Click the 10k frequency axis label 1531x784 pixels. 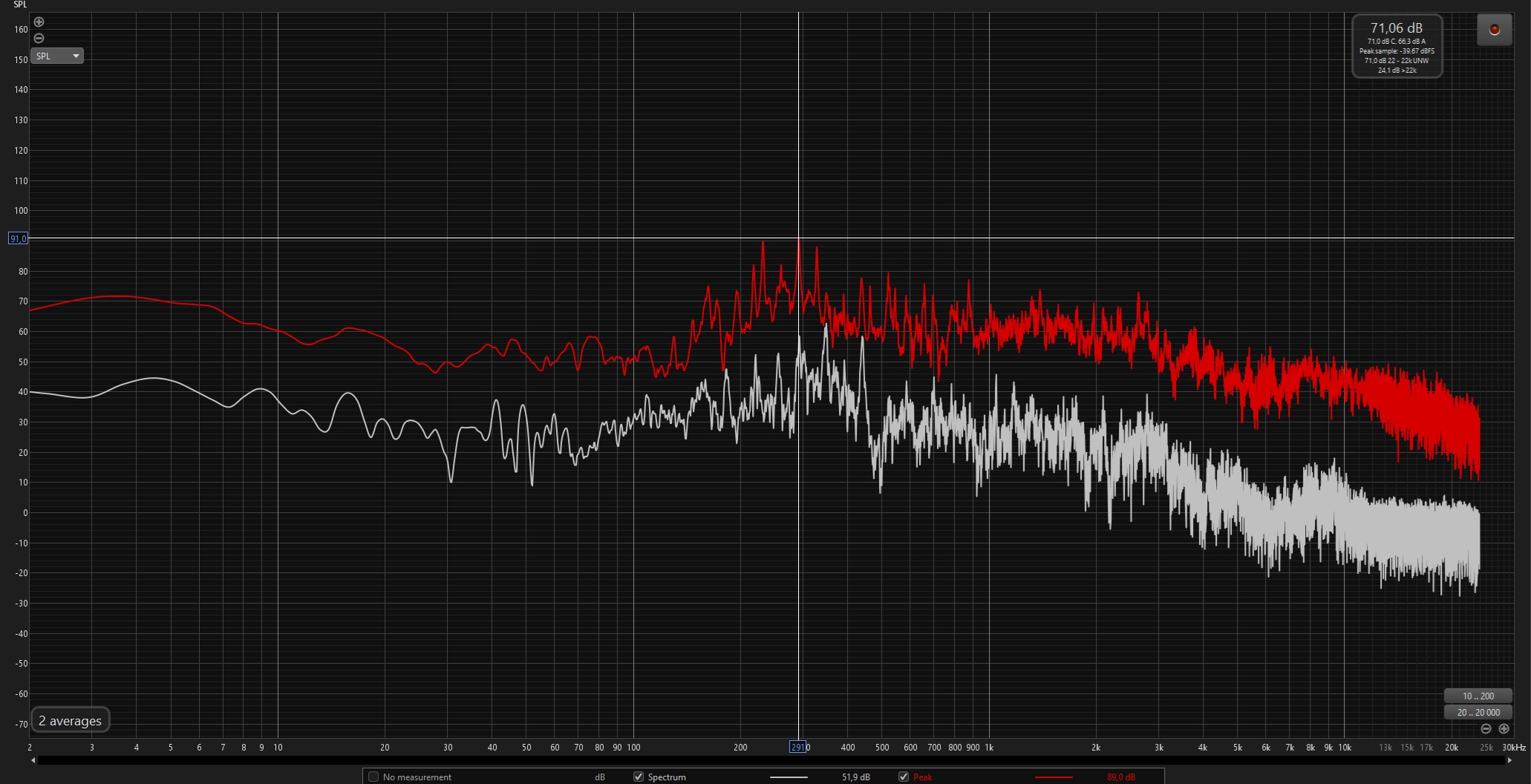[x=1345, y=748]
